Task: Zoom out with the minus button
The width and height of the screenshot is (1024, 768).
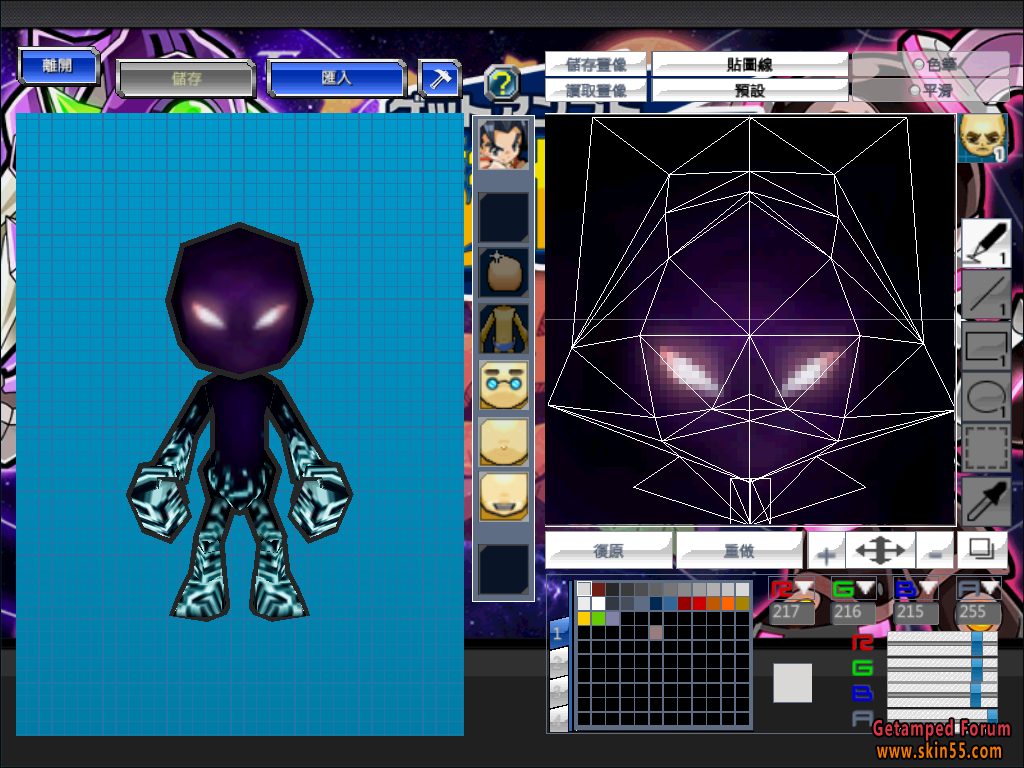Action: 935,551
